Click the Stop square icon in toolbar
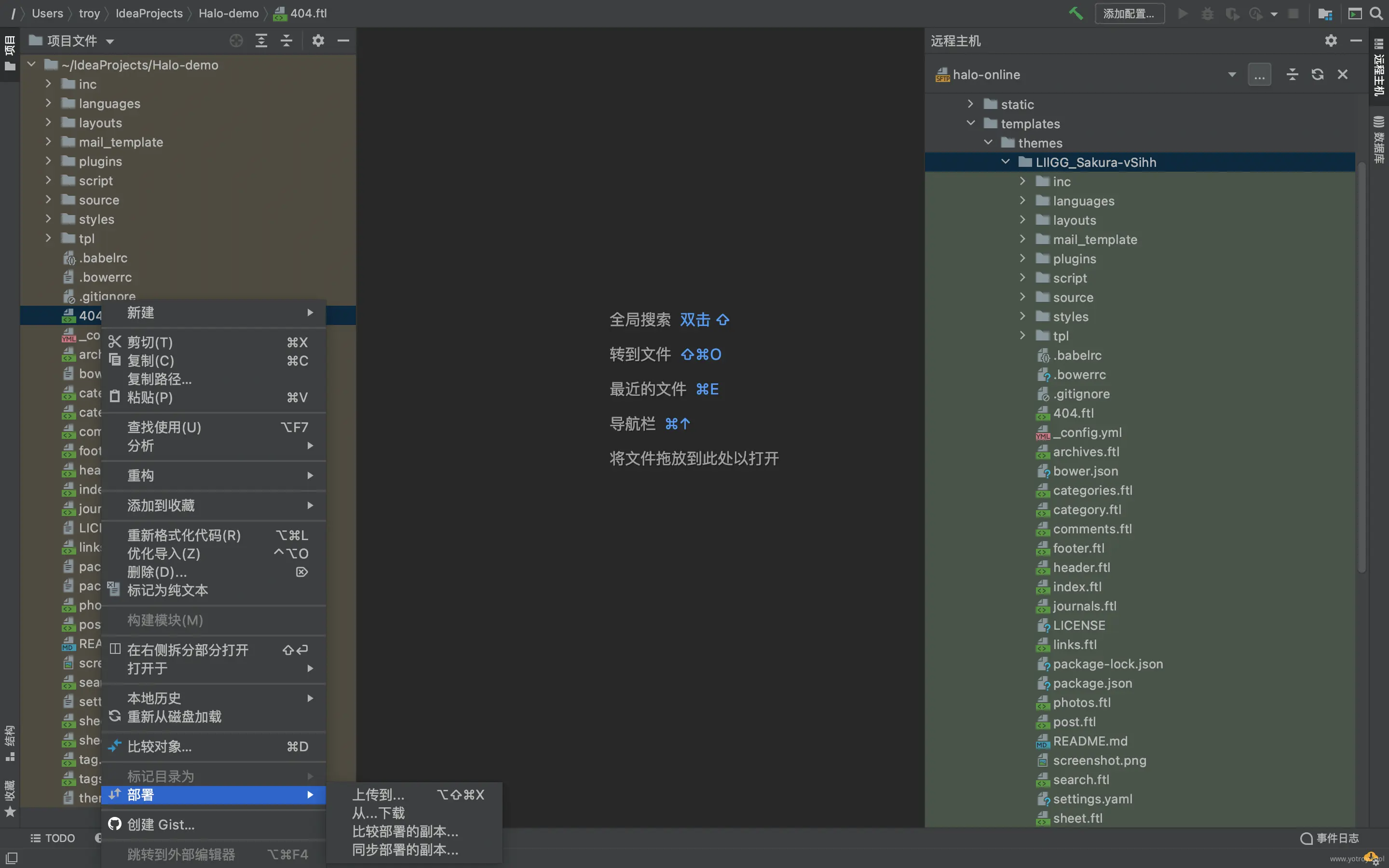 (1293, 13)
